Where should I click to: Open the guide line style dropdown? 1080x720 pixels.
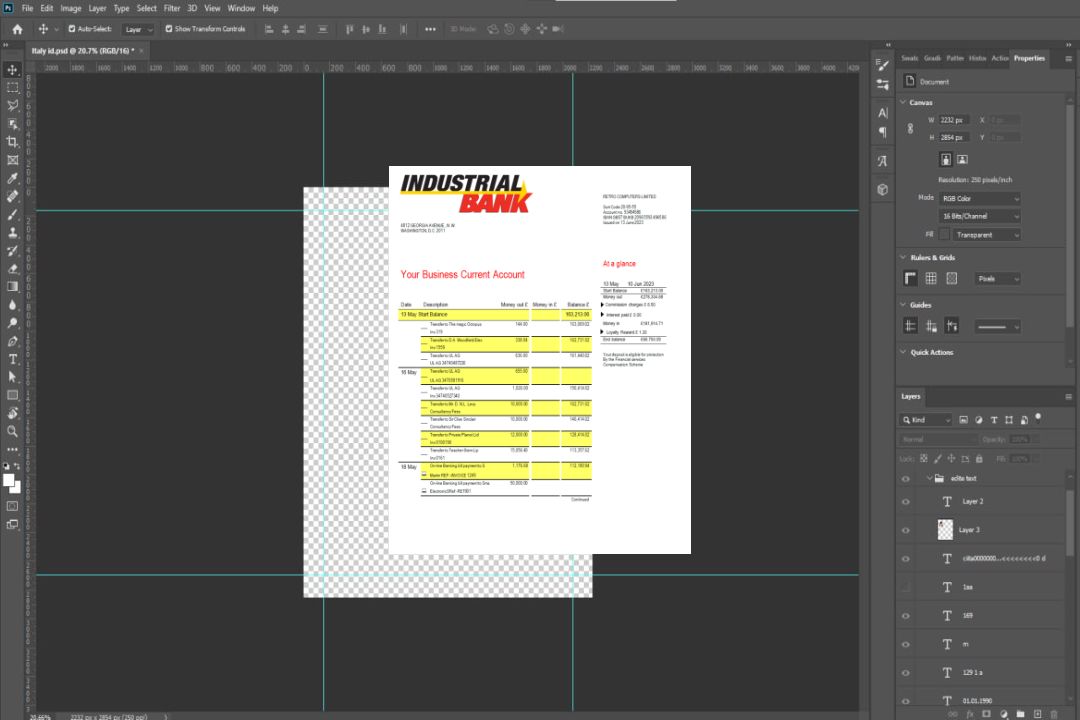click(x=997, y=327)
